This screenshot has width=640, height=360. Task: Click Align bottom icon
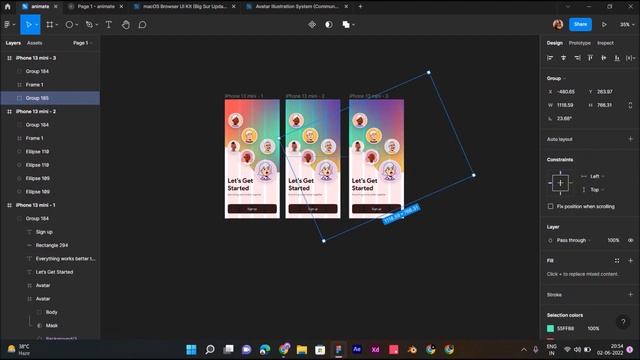click(x=617, y=58)
